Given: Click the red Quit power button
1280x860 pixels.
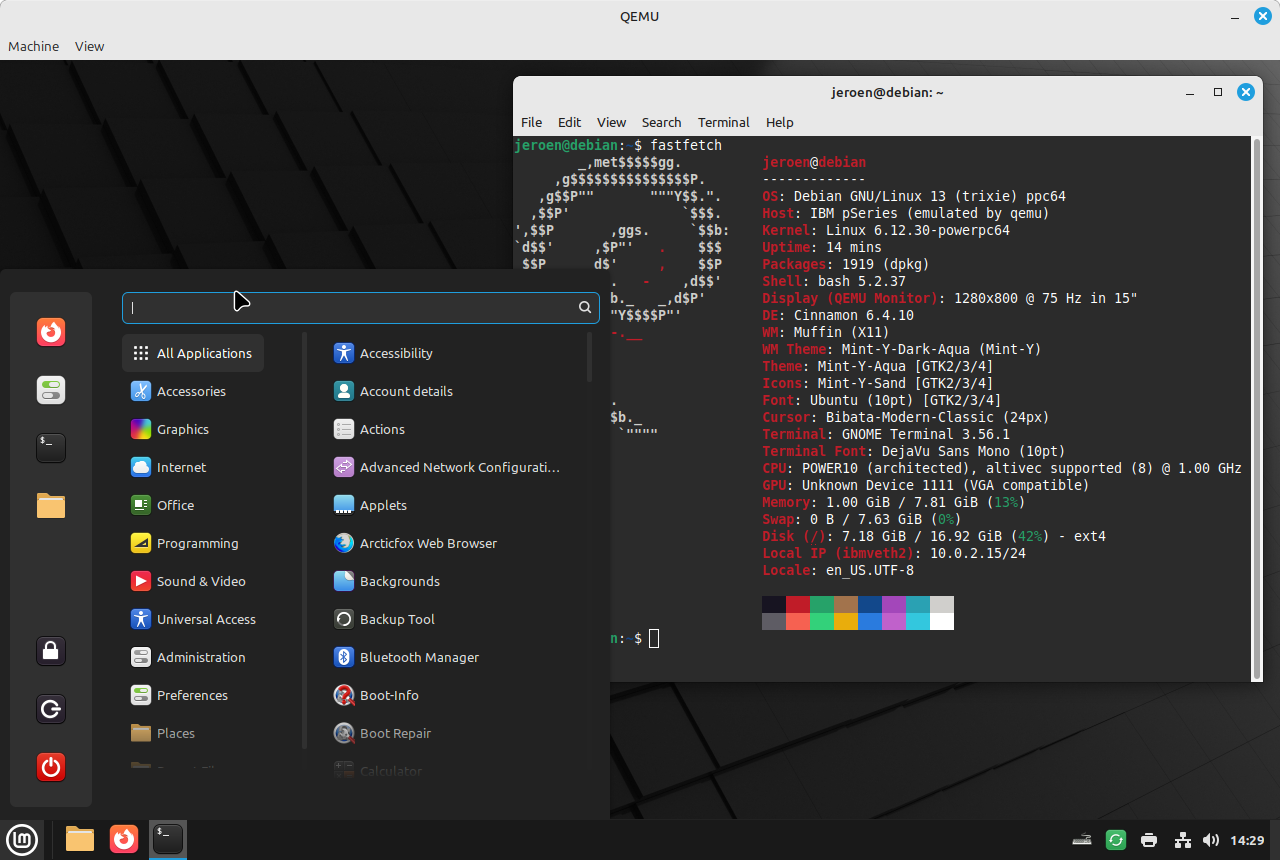Looking at the screenshot, I should coord(51,767).
